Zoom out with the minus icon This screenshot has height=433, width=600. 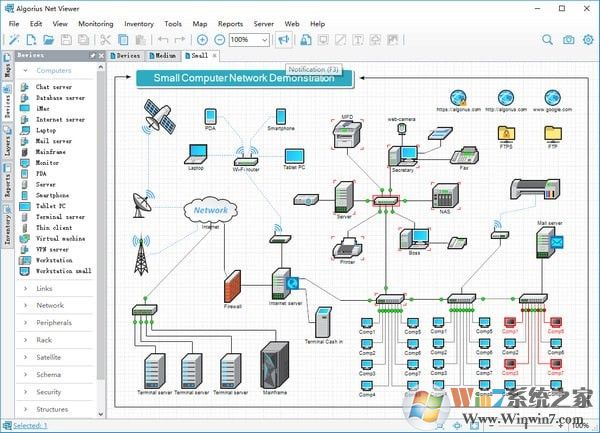[x=219, y=40]
